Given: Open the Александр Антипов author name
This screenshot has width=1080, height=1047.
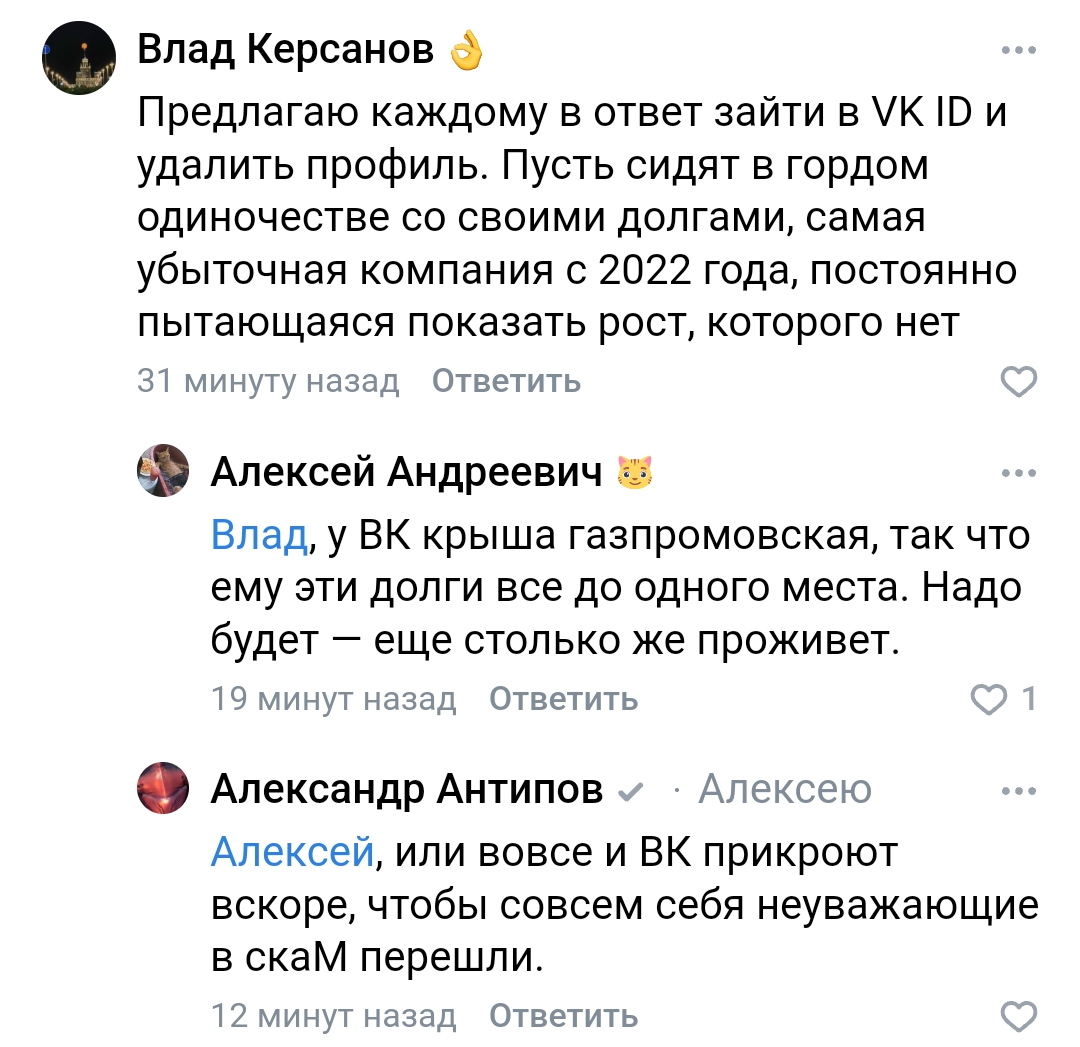Looking at the screenshot, I should coord(407,789).
